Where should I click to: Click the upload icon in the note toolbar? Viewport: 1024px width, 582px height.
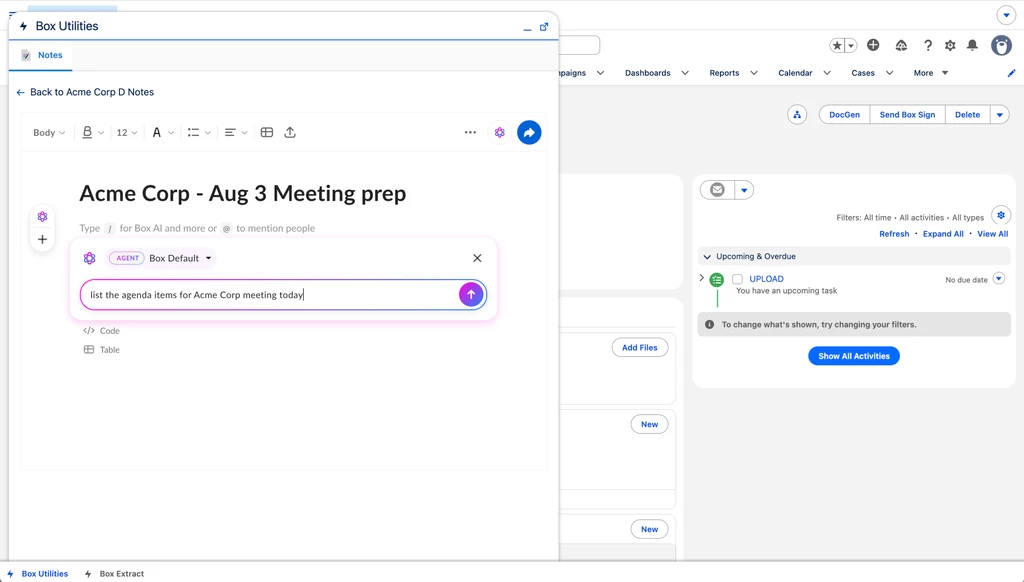coord(290,133)
